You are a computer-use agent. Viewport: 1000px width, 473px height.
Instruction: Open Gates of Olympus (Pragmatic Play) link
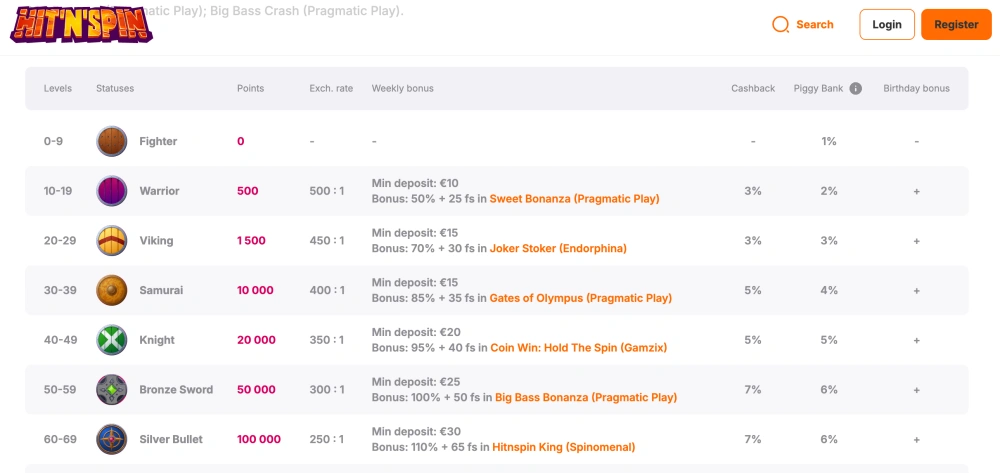click(x=580, y=298)
